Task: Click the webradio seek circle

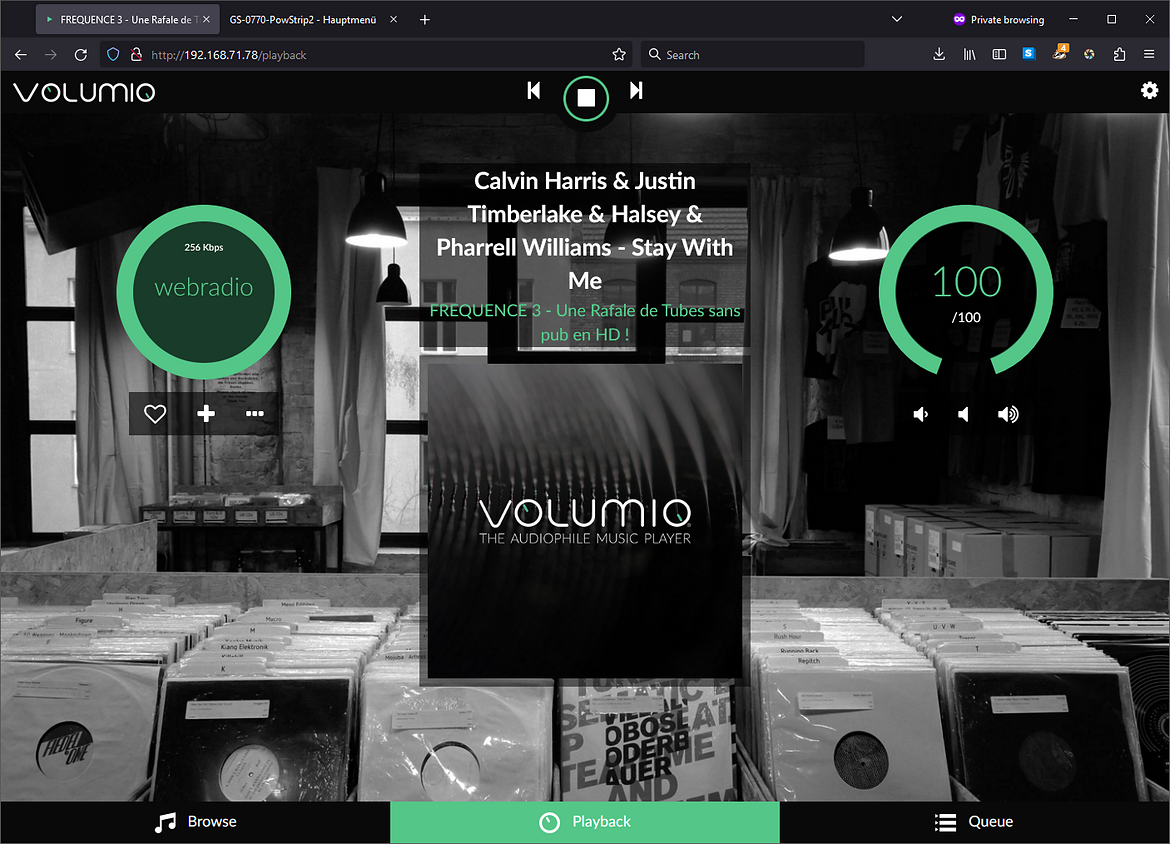Action: tap(204, 293)
